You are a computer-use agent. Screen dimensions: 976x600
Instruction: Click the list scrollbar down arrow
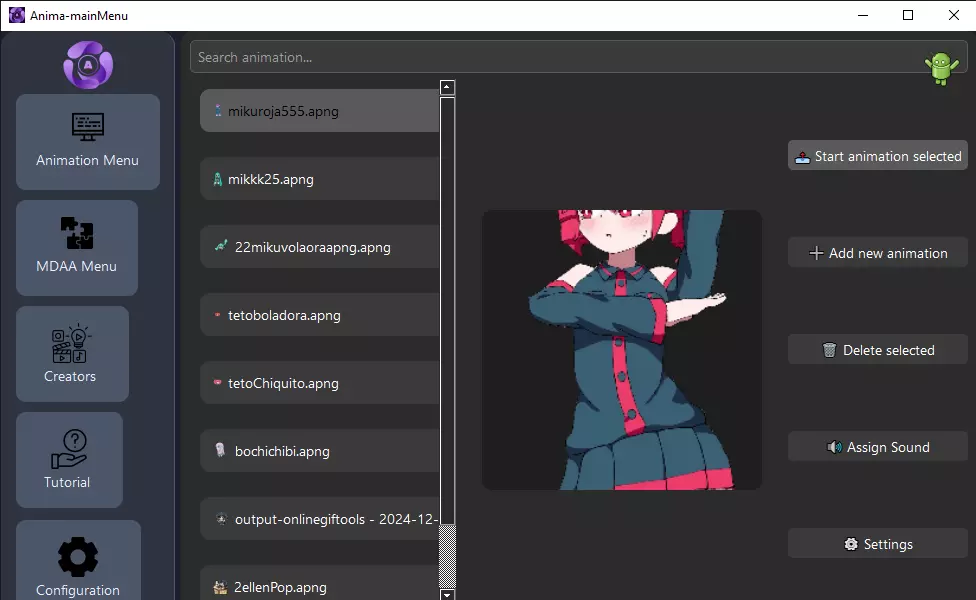tap(447, 594)
